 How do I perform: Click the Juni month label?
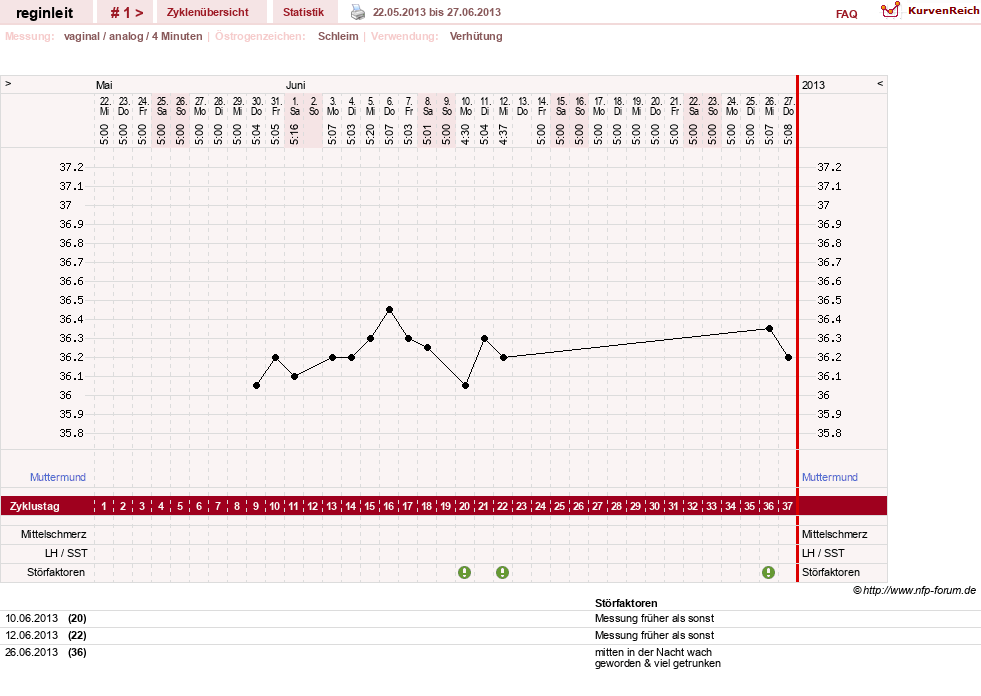click(x=295, y=85)
